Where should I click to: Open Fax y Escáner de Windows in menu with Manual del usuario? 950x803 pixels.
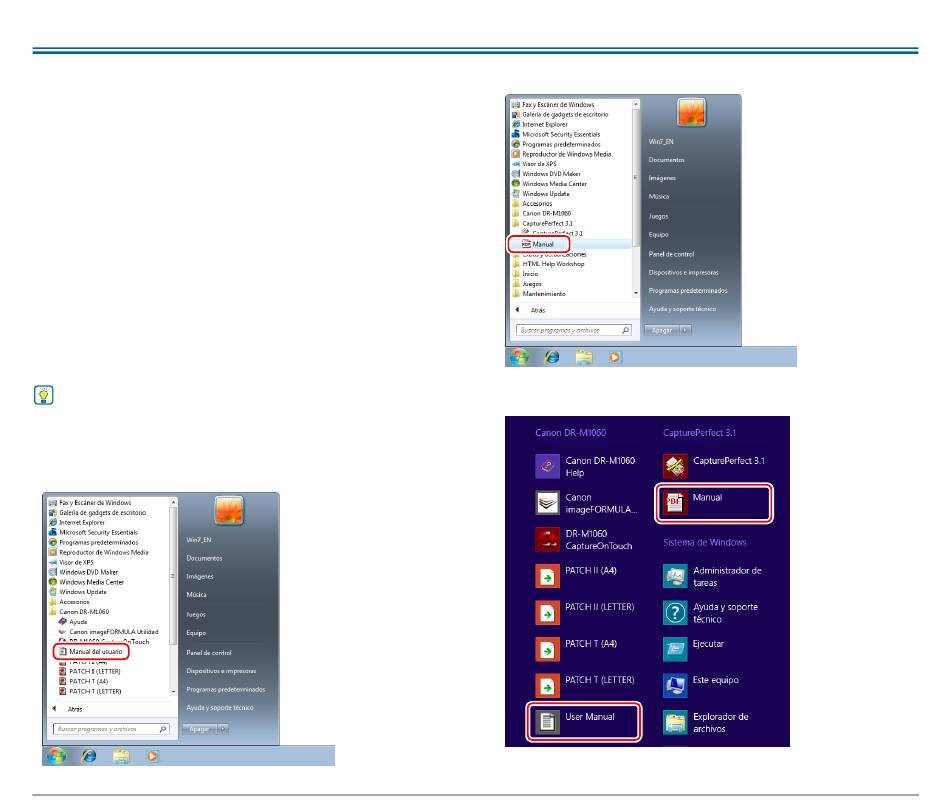pos(90,502)
